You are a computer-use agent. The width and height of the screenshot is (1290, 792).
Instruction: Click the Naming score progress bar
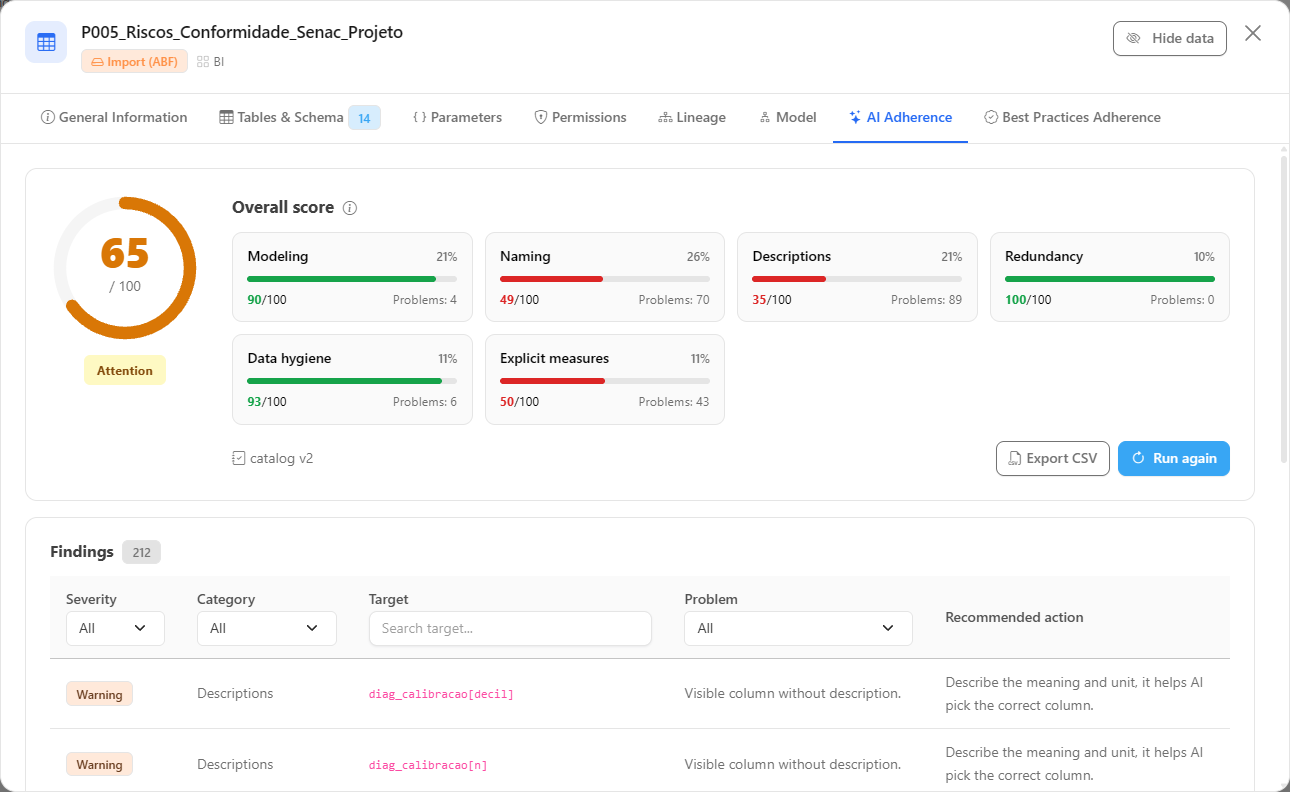pos(605,279)
